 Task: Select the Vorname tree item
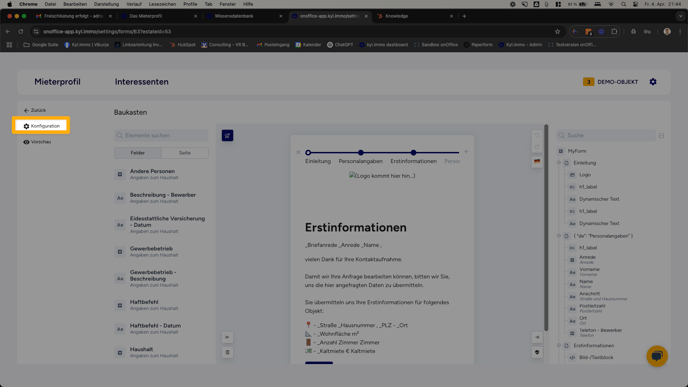[589, 272]
